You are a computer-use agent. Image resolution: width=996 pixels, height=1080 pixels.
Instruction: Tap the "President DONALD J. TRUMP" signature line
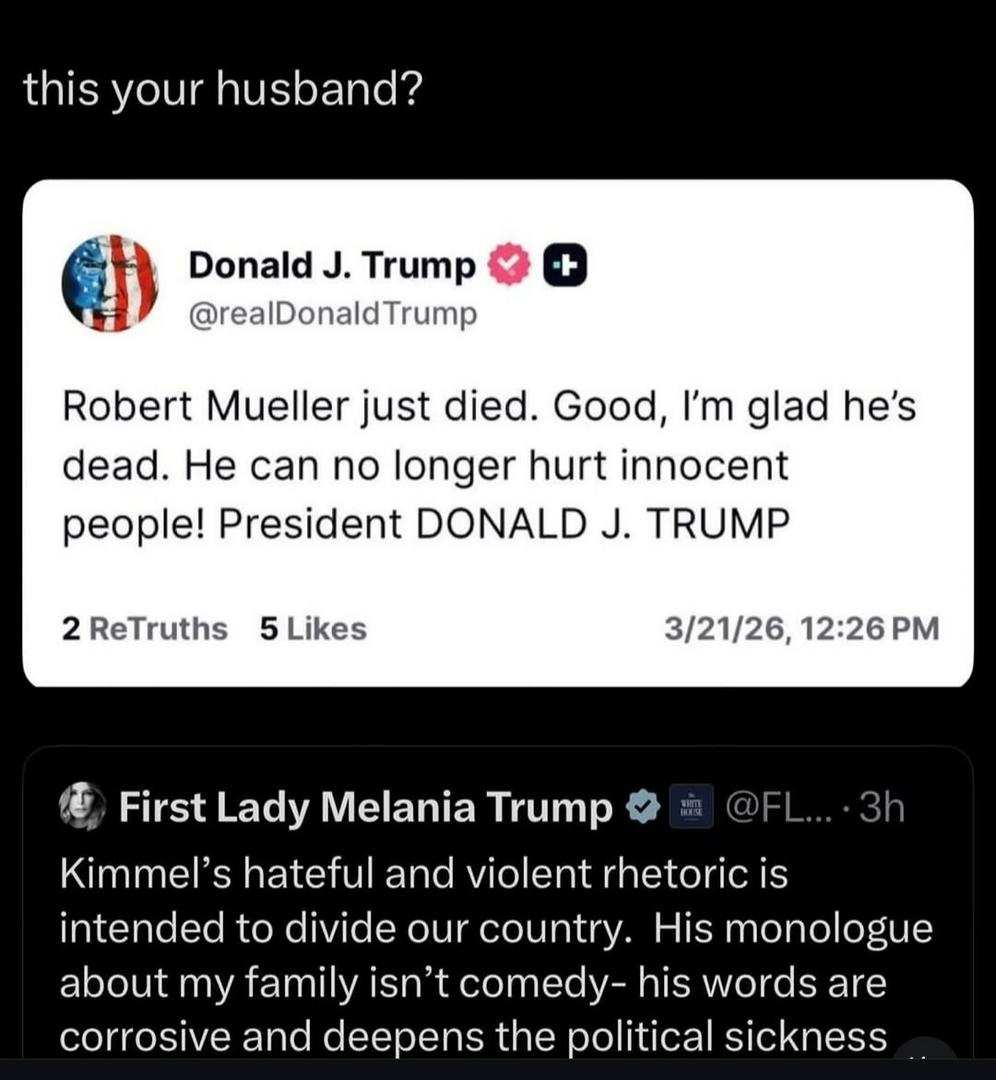(x=505, y=524)
